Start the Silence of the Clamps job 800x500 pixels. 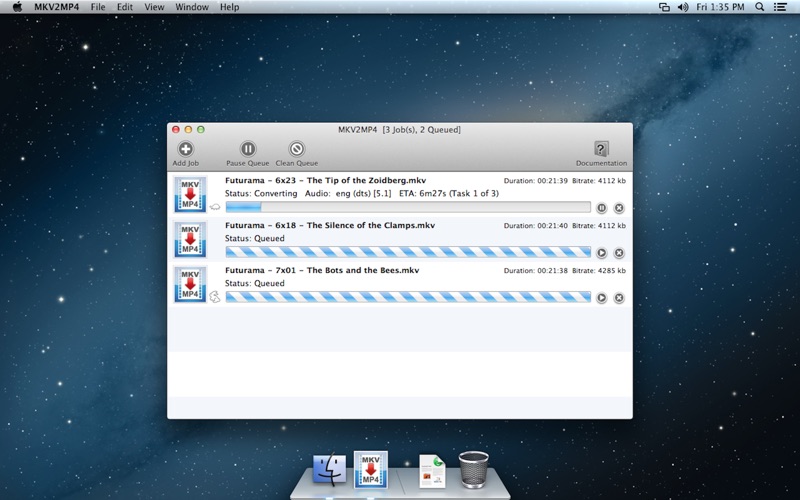point(602,253)
